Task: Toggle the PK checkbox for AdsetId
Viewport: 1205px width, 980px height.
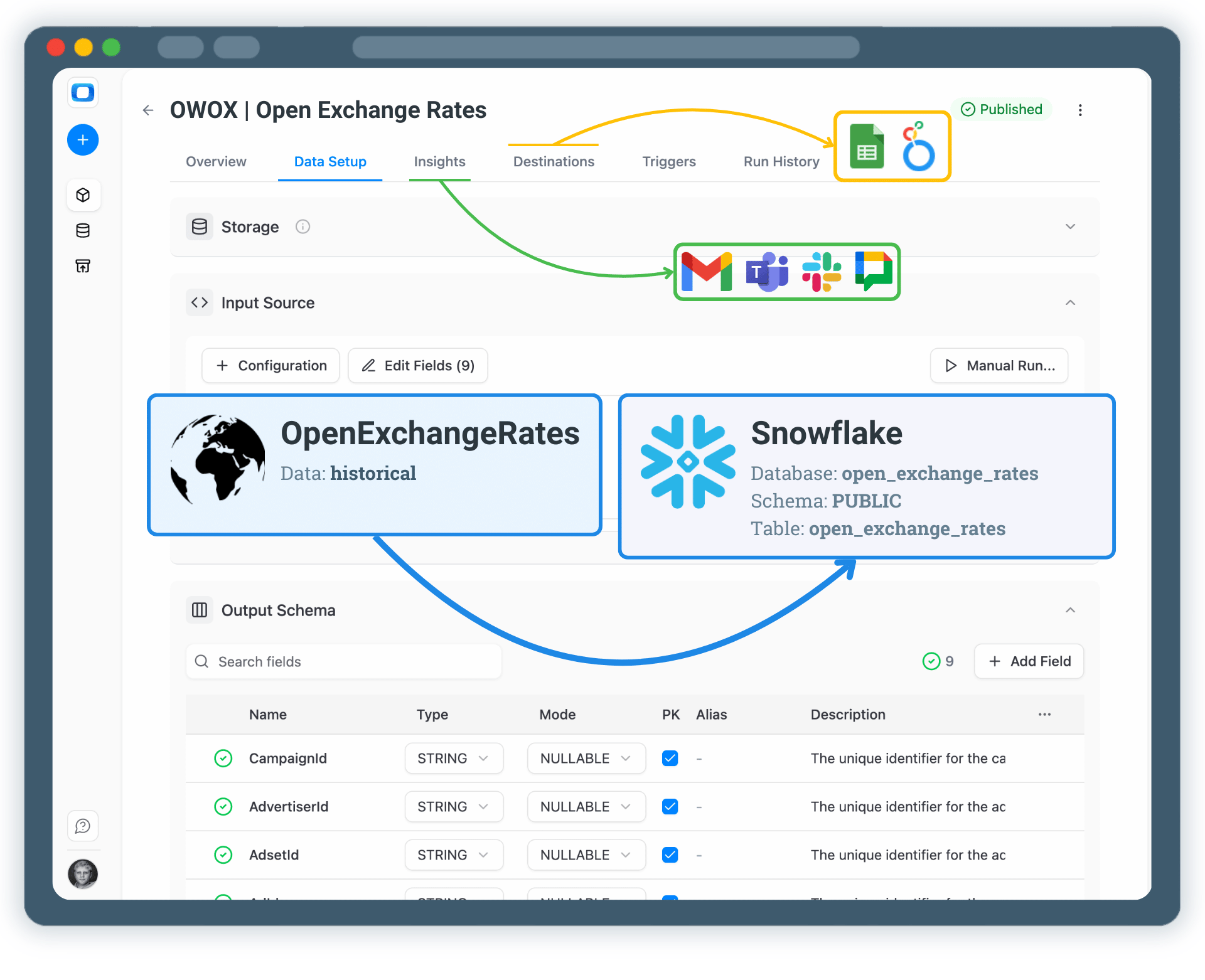Action: [670, 855]
